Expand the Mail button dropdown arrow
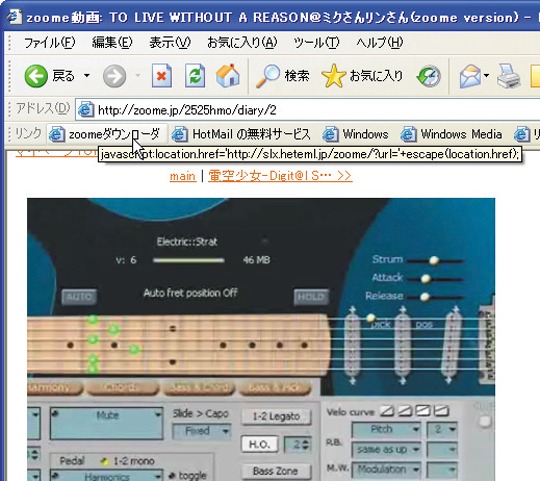This screenshot has width=540, height=481. point(486,75)
